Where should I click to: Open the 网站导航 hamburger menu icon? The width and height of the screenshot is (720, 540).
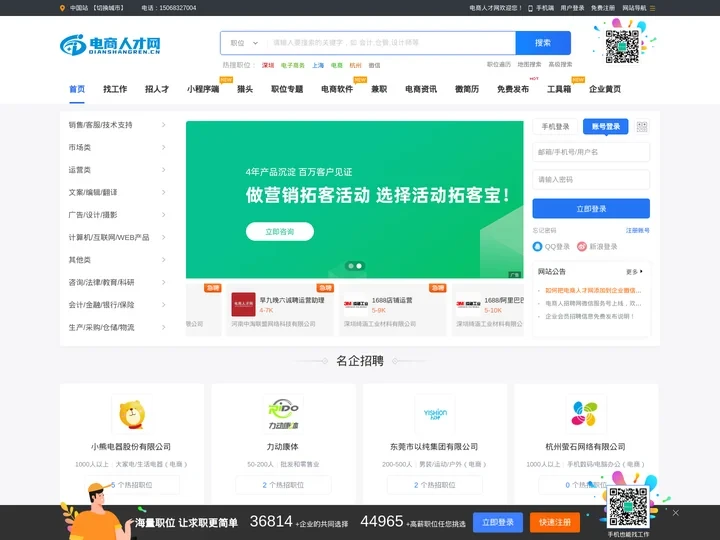652,8
